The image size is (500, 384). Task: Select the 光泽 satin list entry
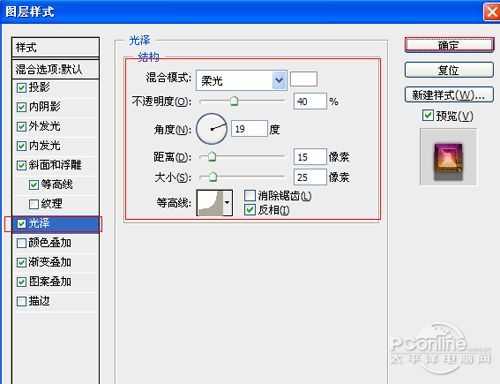coord(56,224)
